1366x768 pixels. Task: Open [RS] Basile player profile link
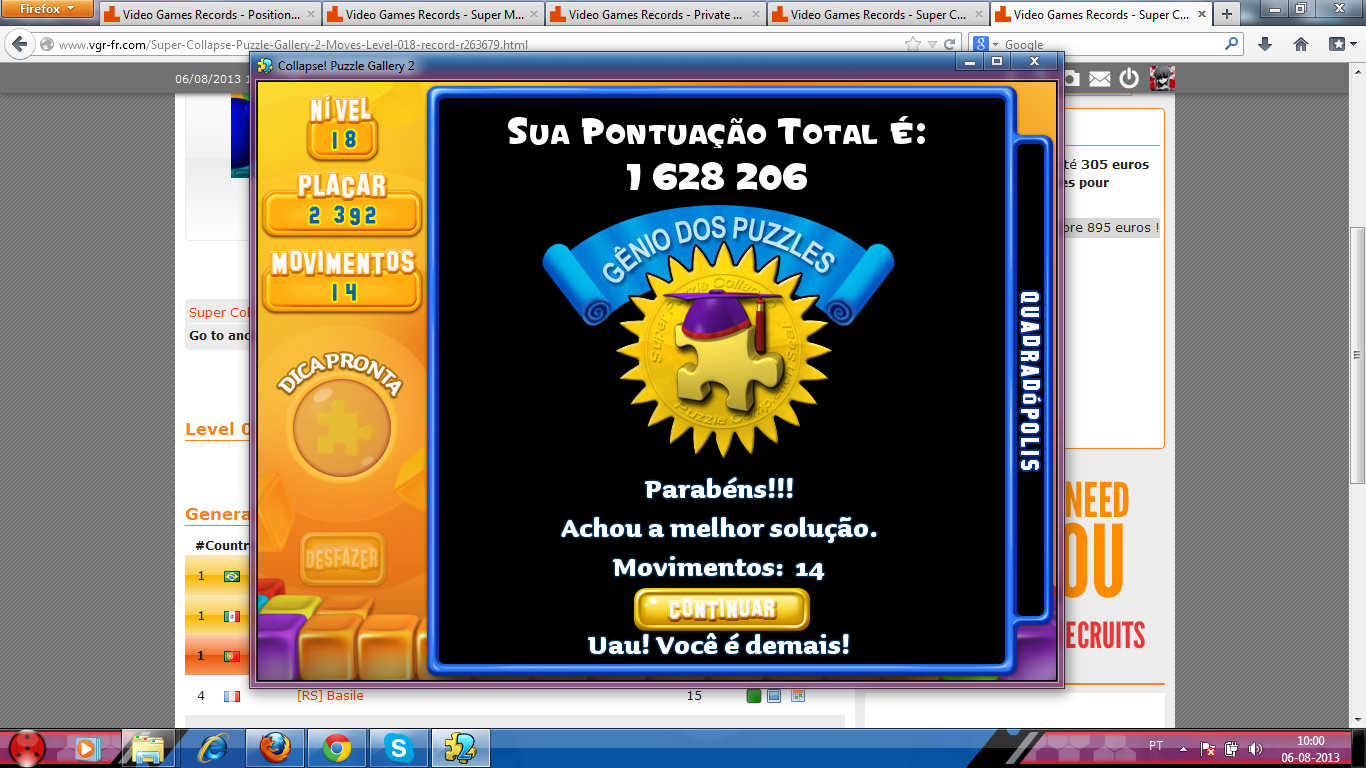click(330, 695)
